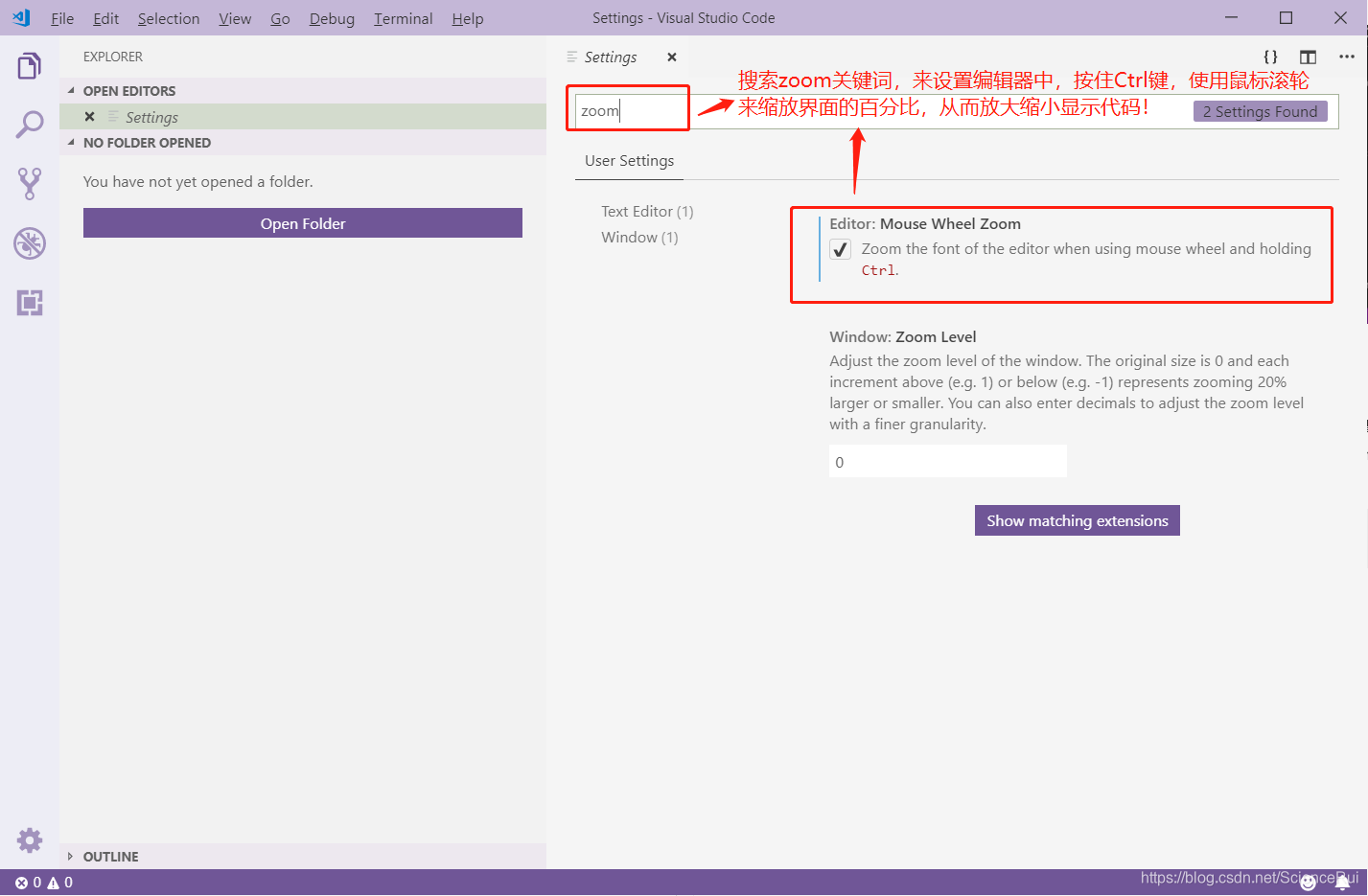
Task: Open the Explorer view in activity bar
Action: click(30, 66)
